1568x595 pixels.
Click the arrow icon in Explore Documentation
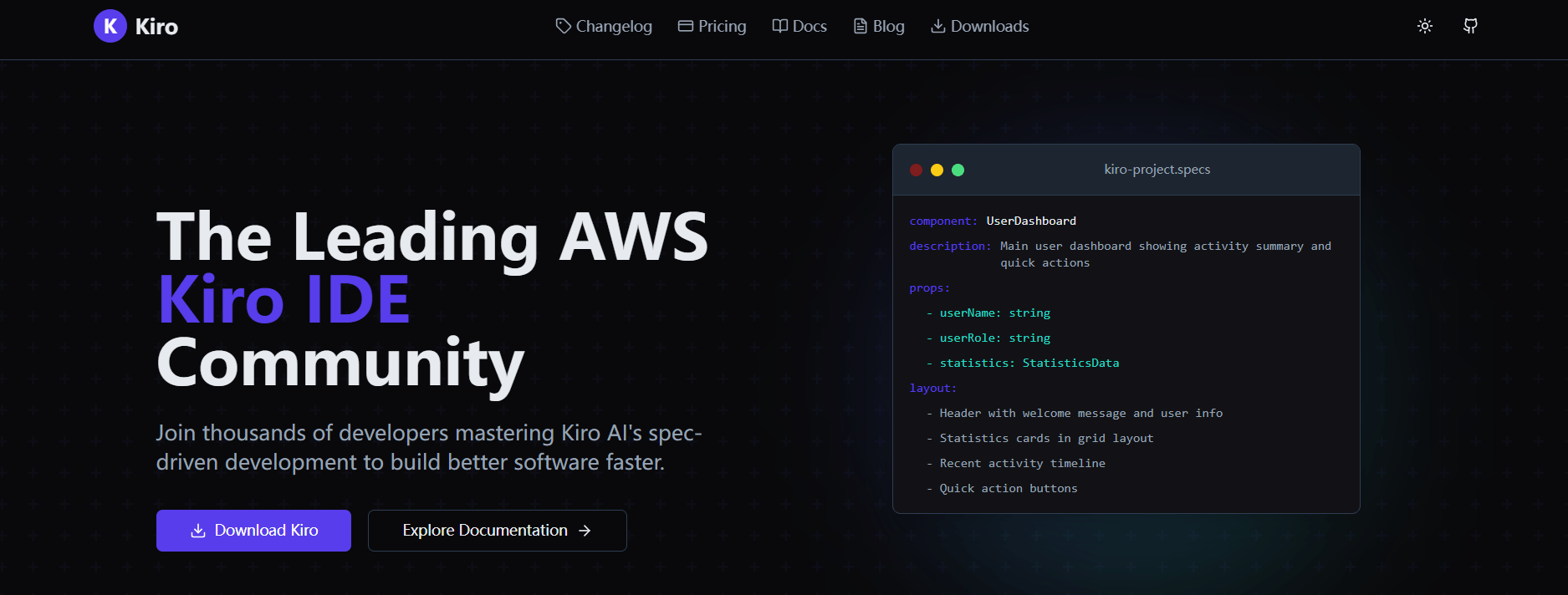click(585, 531)
